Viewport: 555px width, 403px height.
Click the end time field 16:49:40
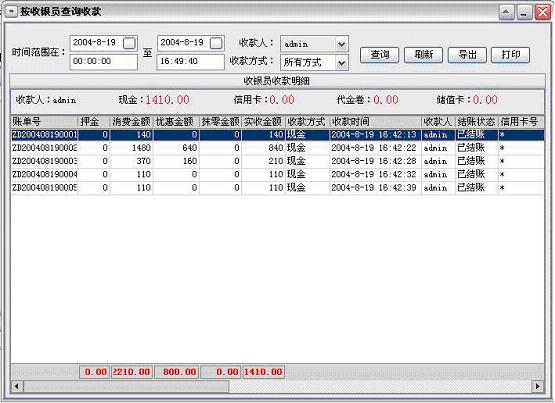click(x=190, y=62)
